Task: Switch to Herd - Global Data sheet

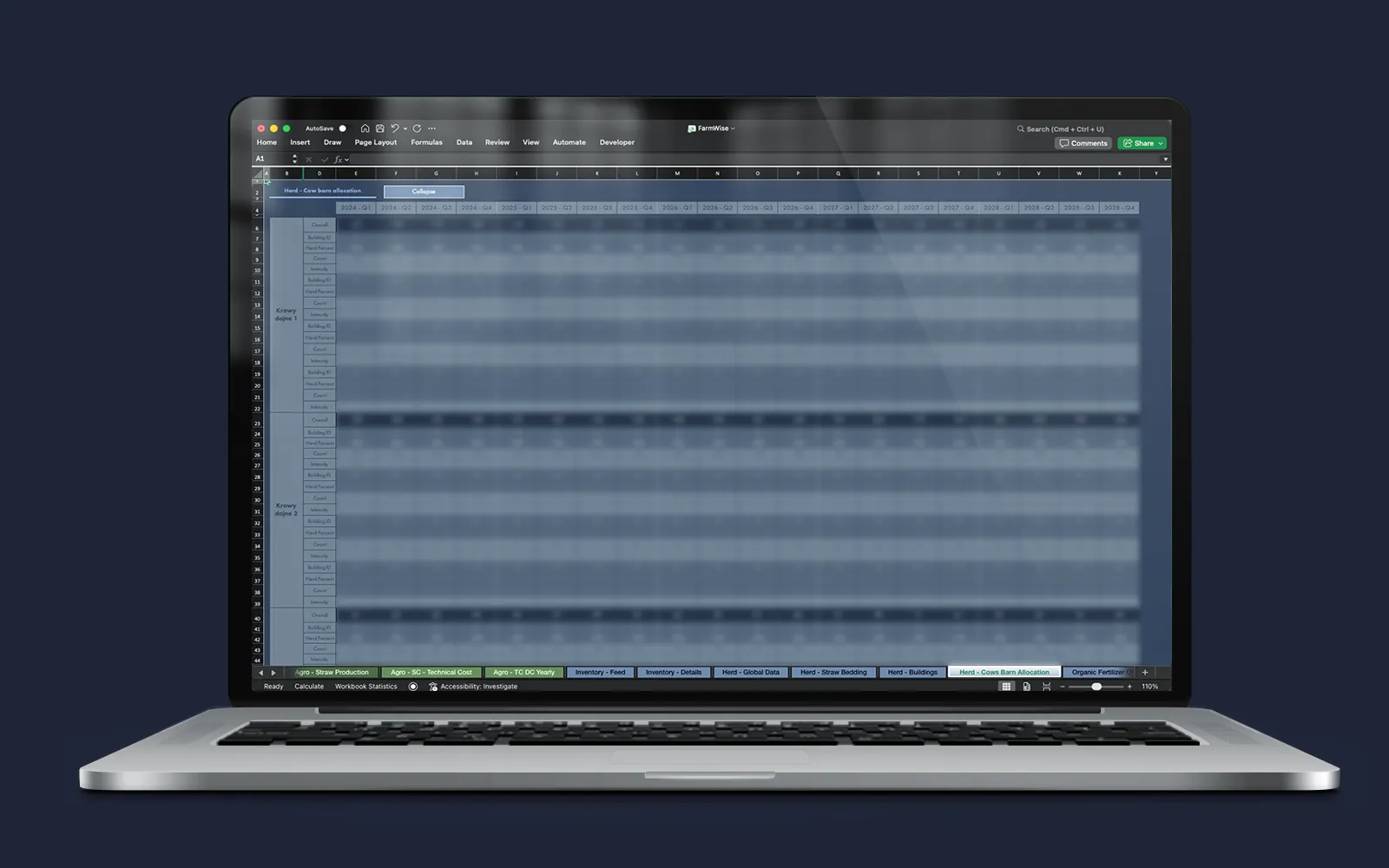Action: click(x=751, y=673)
